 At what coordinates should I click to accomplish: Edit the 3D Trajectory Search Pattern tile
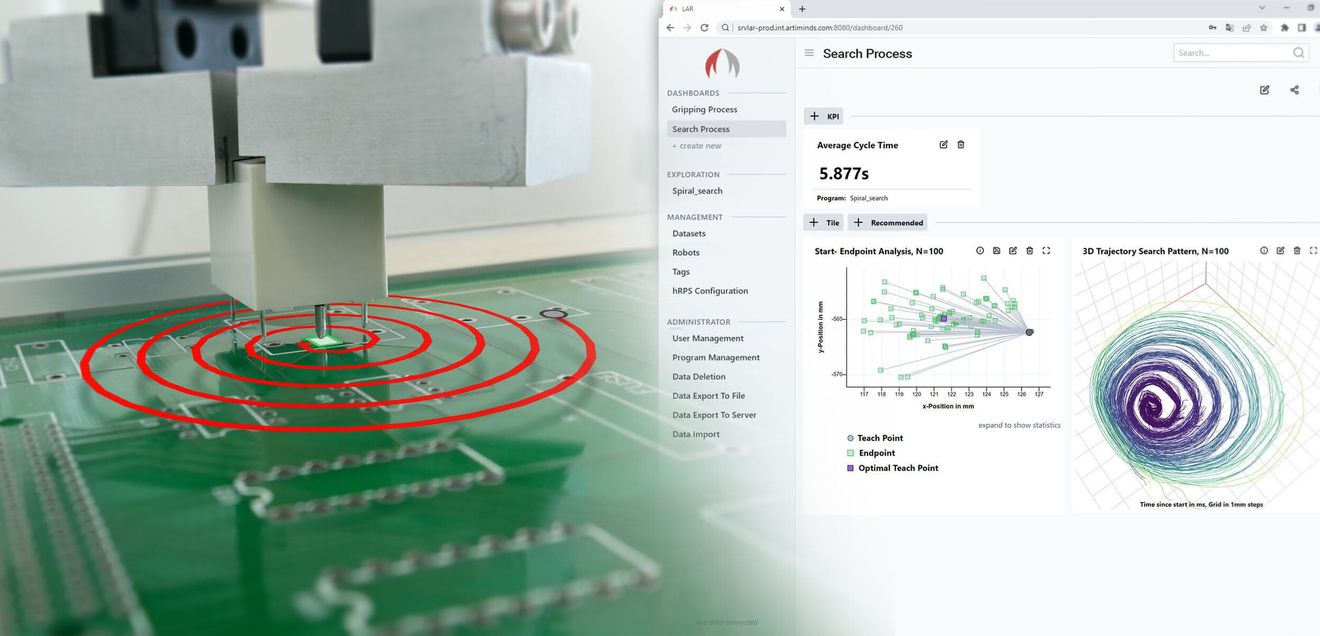point(1280,251)
